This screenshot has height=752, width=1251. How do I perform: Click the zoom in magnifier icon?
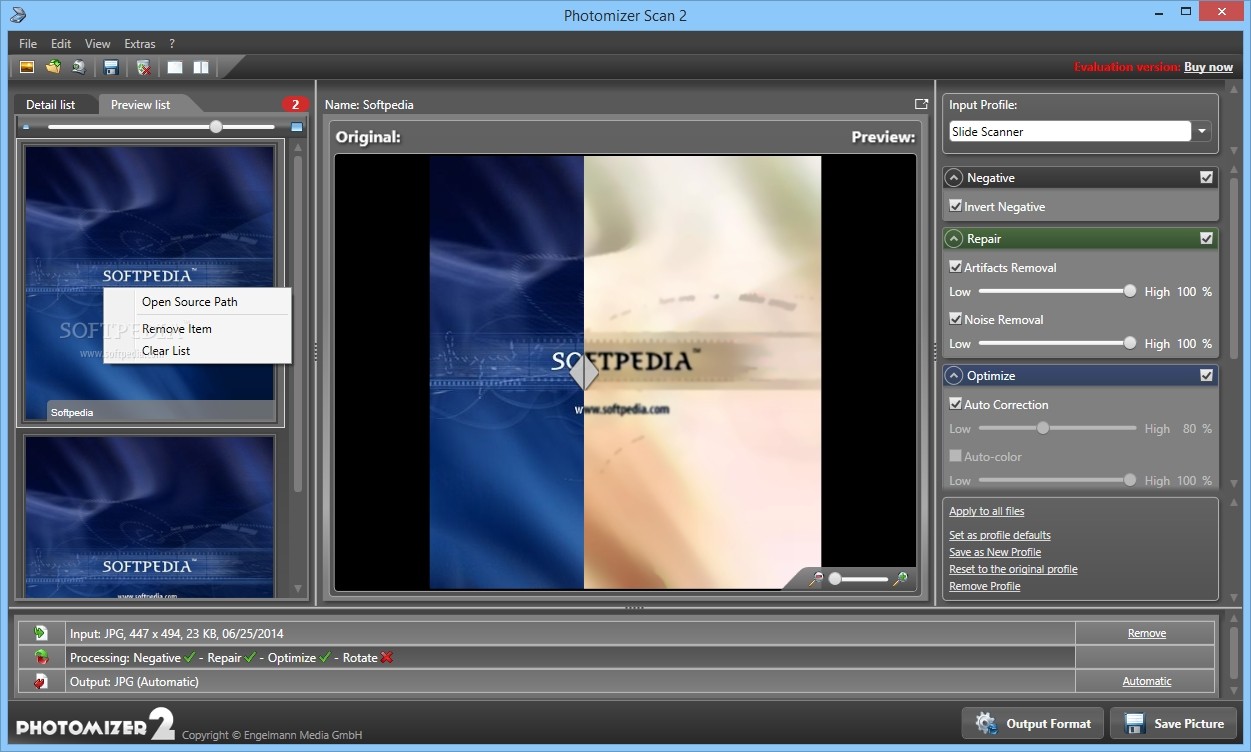900,579
